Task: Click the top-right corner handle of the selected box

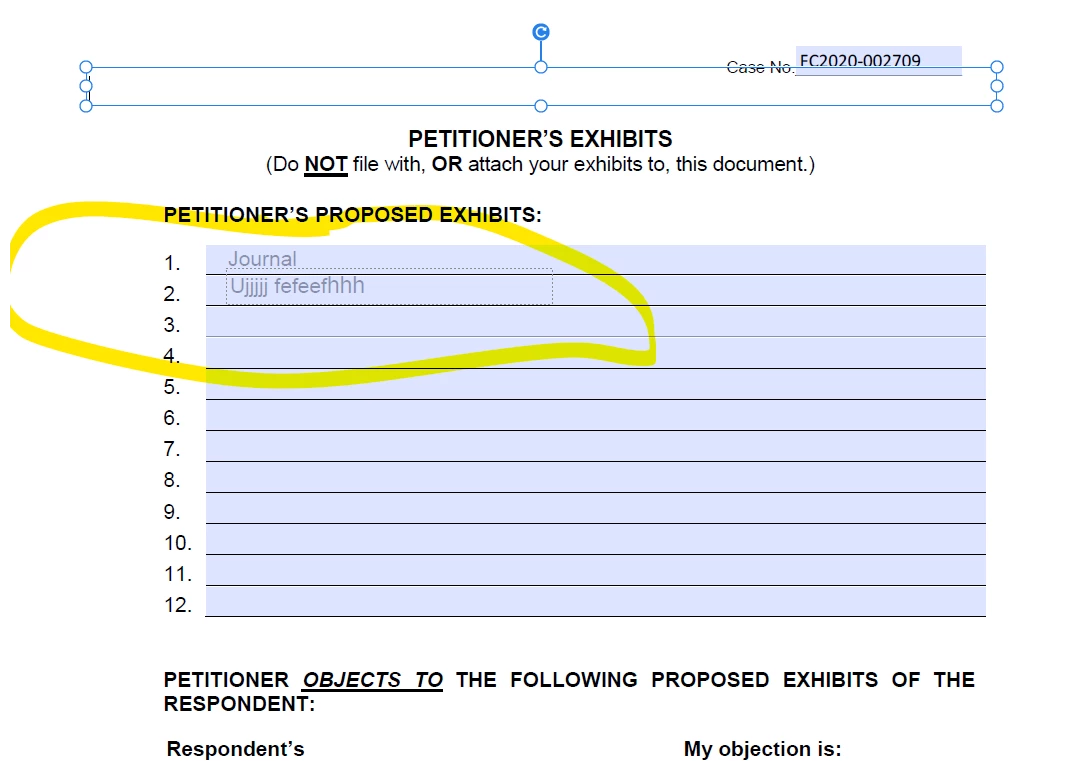Action: 997,67
